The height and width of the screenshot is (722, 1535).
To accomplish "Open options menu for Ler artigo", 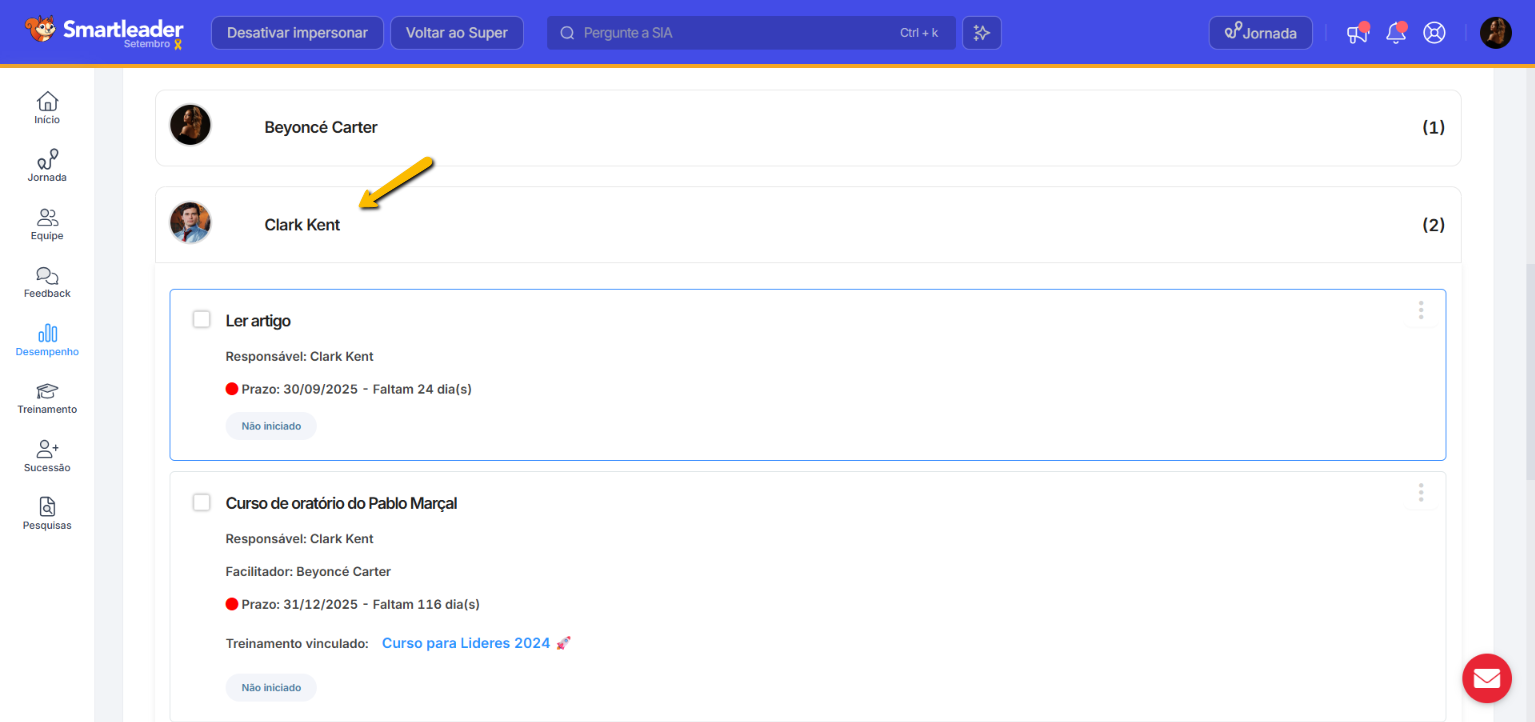I will click(x=1420, y=311).
